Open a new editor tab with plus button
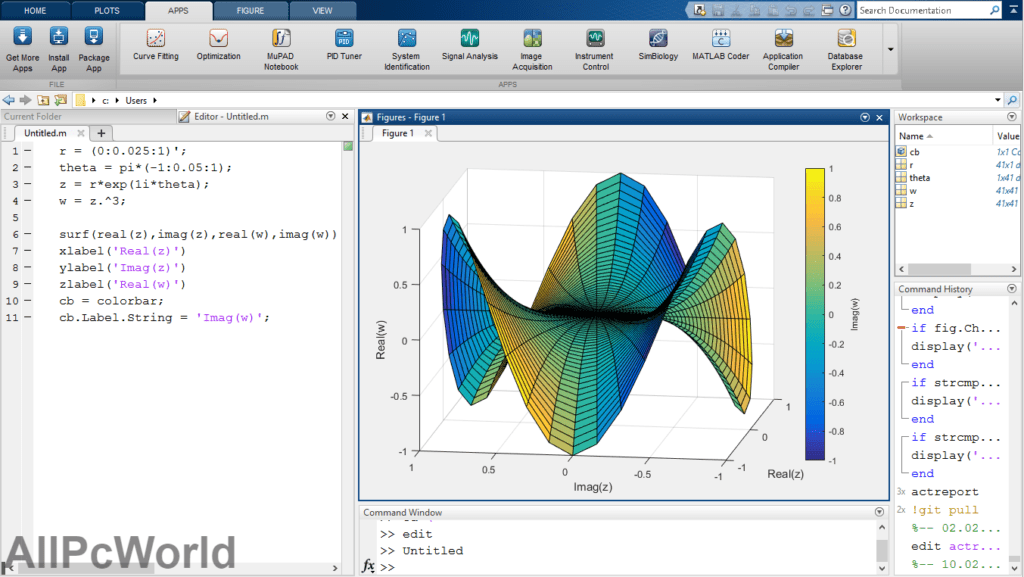The image size is (1024, 577). 100,132
